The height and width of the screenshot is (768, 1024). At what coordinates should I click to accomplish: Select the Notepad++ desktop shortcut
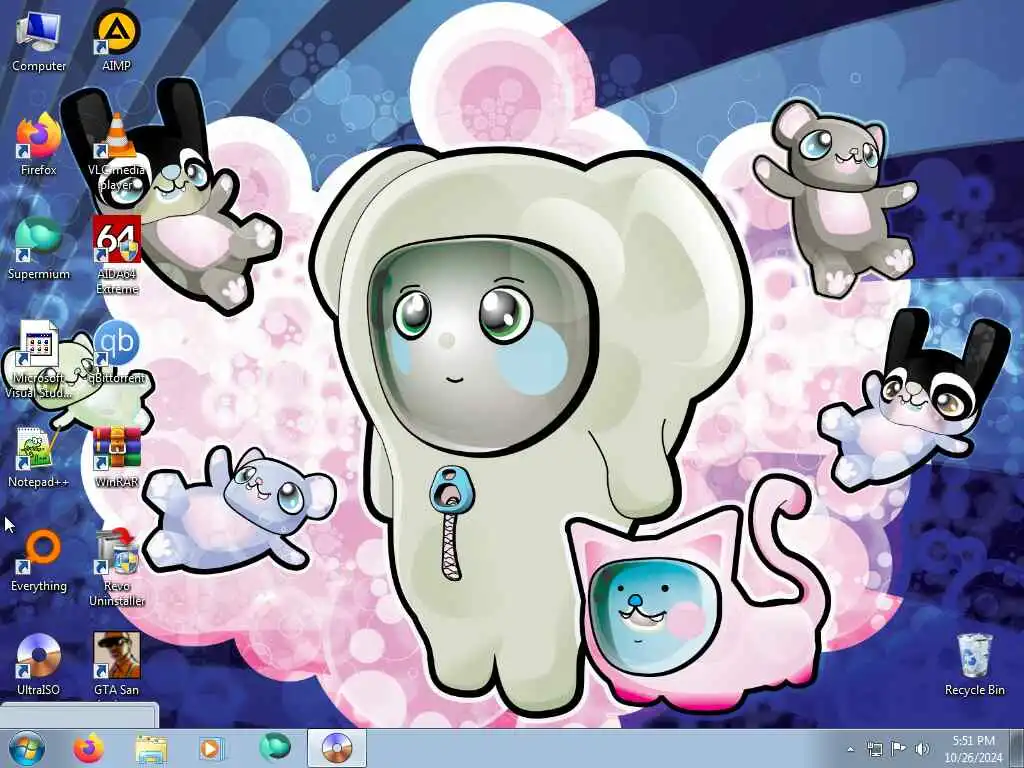(39, 456)
